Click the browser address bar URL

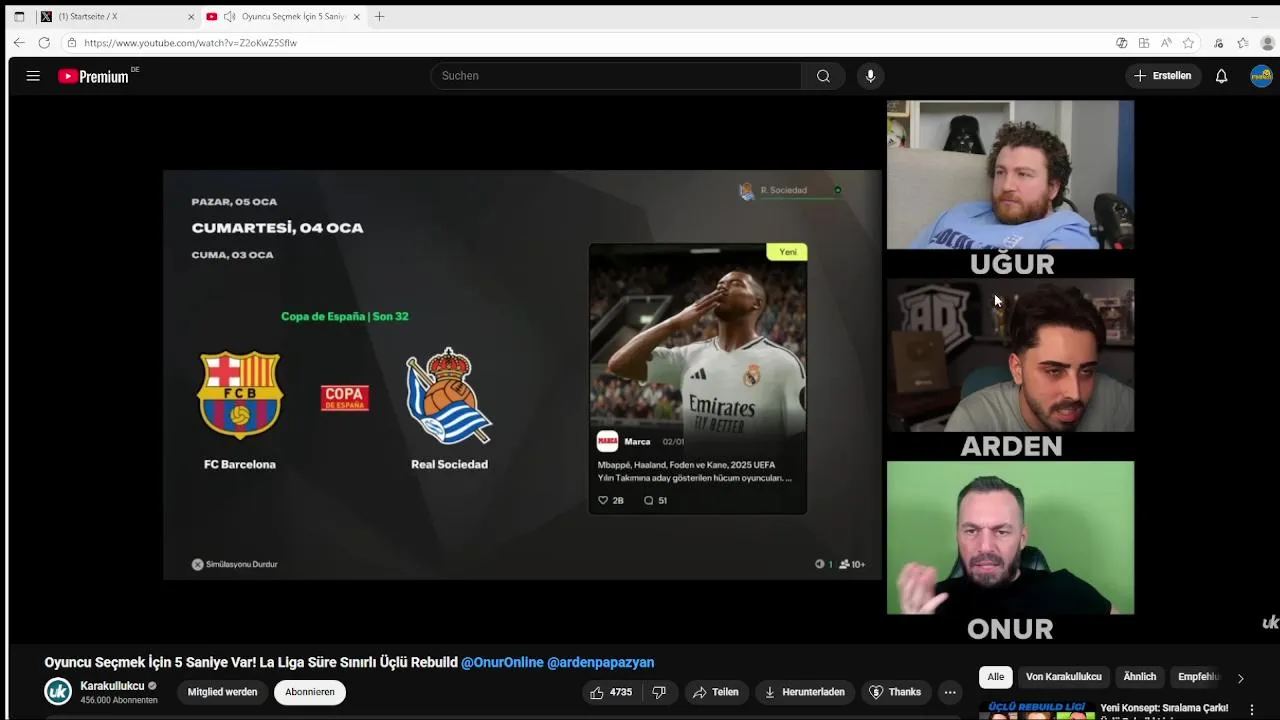click(x=190, y=43)
